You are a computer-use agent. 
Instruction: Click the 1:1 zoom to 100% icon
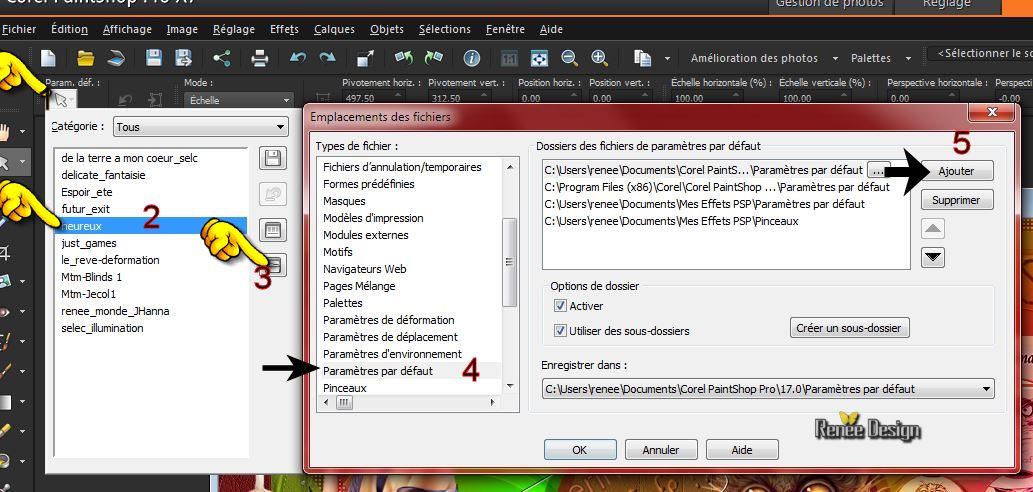point(509,58)
